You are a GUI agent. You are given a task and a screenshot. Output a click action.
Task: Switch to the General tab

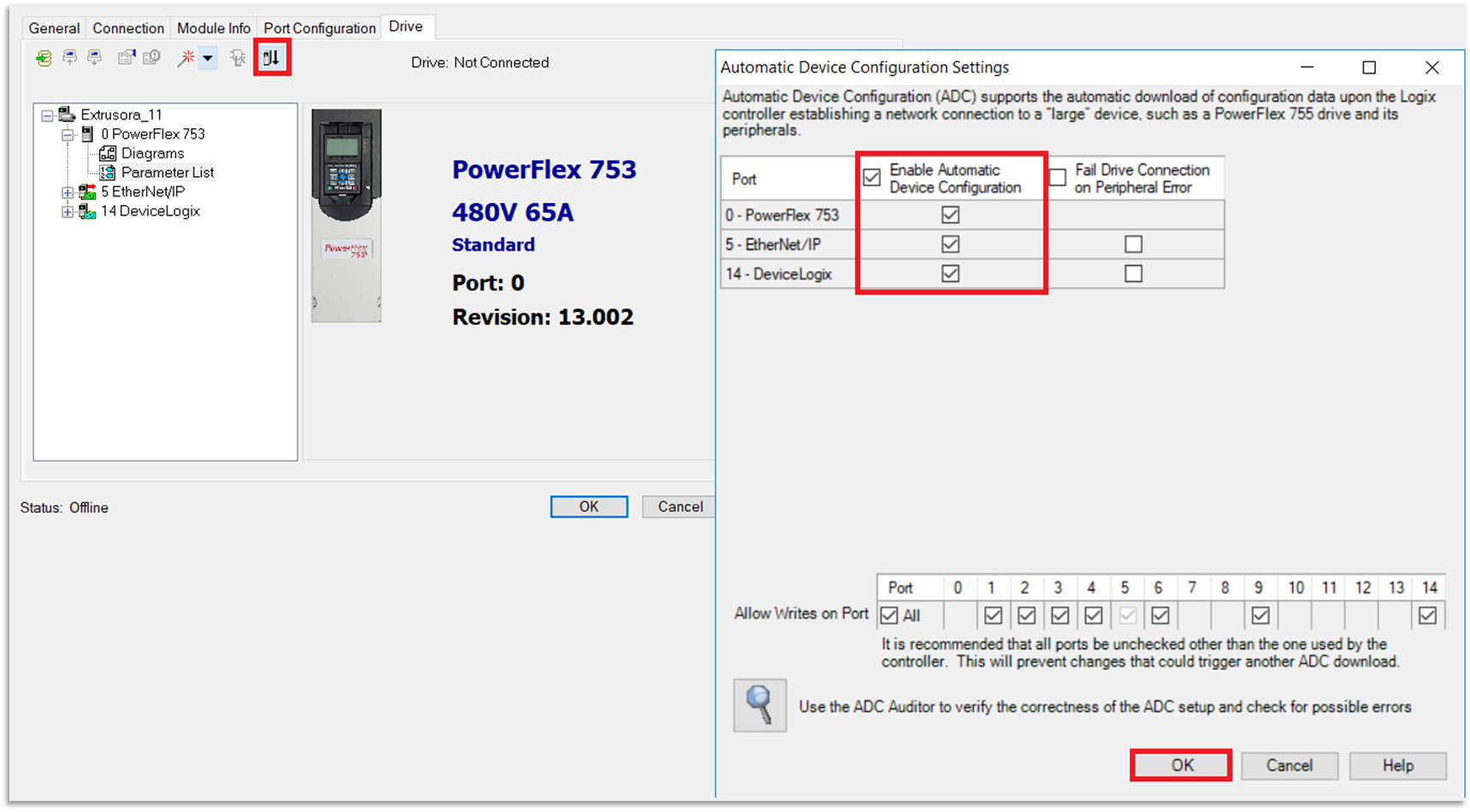tap(54, 28)
